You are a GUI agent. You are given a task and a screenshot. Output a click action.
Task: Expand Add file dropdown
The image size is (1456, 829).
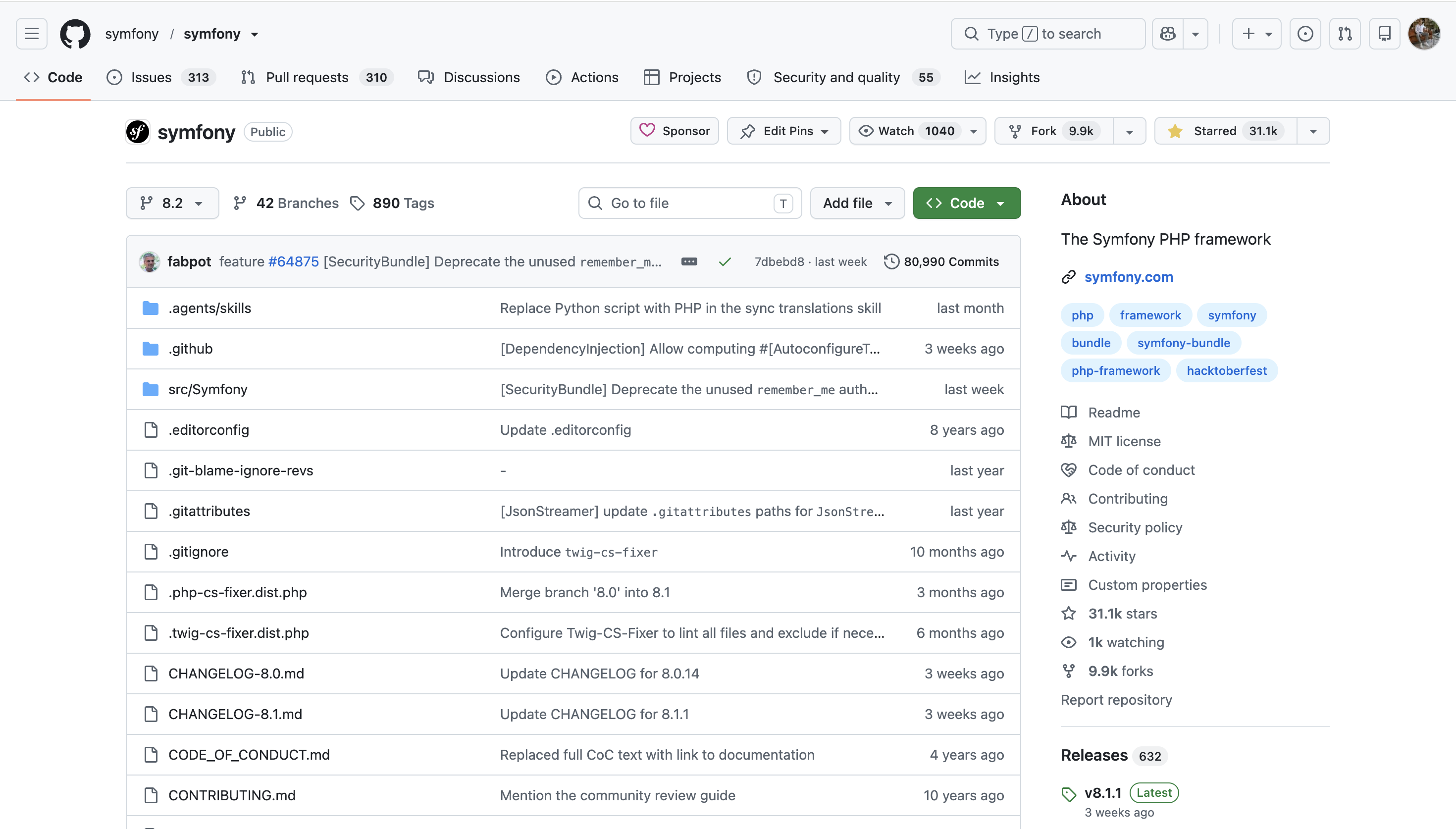857,203
